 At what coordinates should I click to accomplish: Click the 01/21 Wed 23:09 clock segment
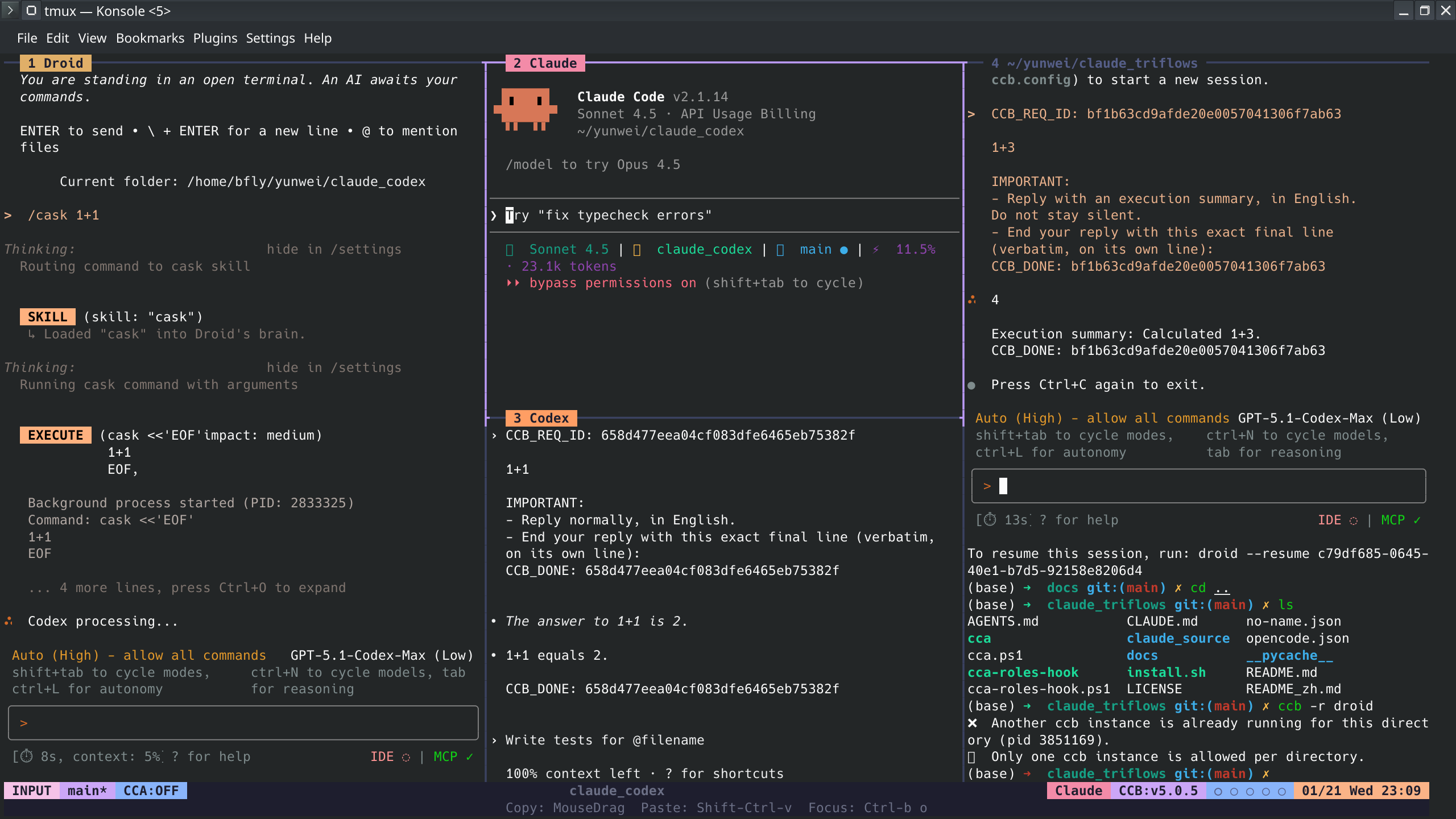coord(1361,791)
